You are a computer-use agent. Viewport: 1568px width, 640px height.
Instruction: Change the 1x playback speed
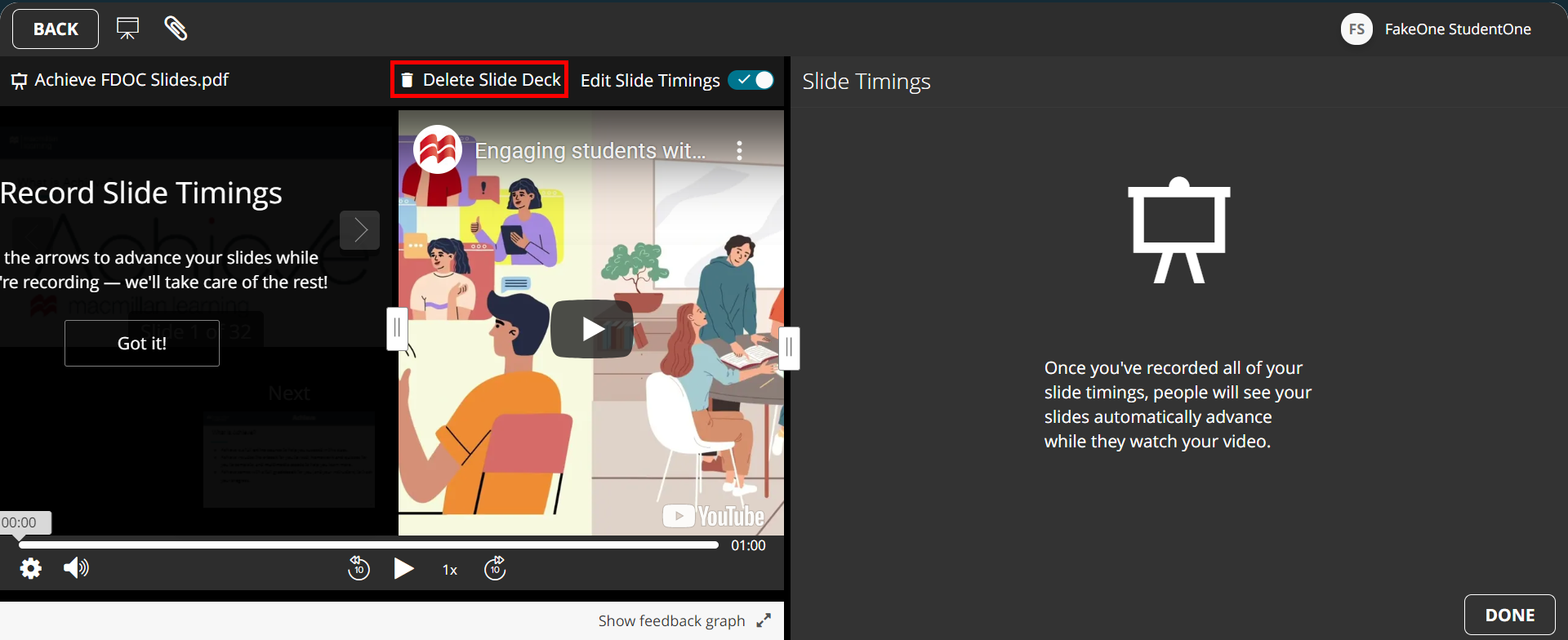[450, 570]
